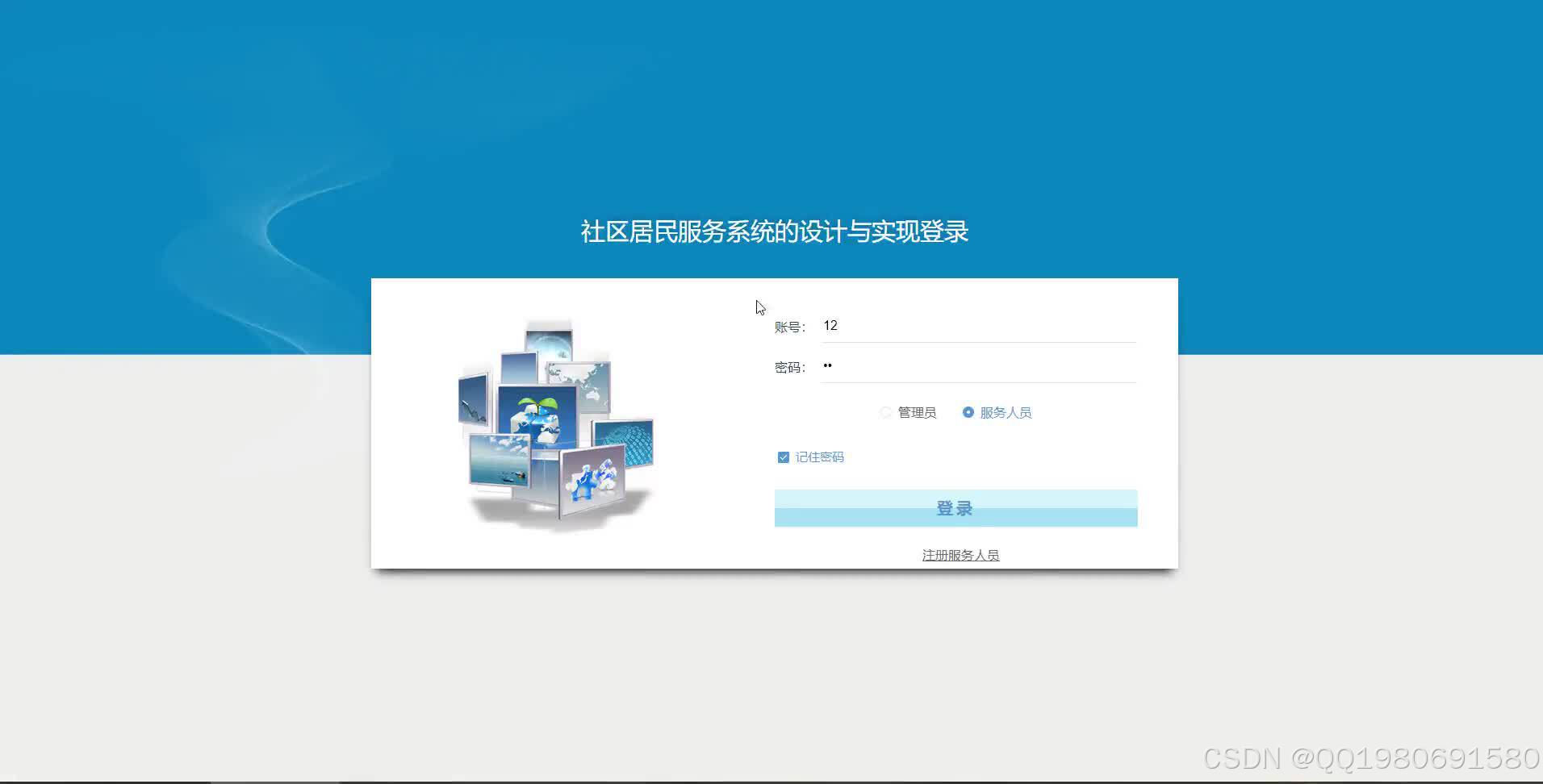Uncheck the 记住密码 checkbox
Screen dimensions: 1543x784
click(x=783, y=457)
